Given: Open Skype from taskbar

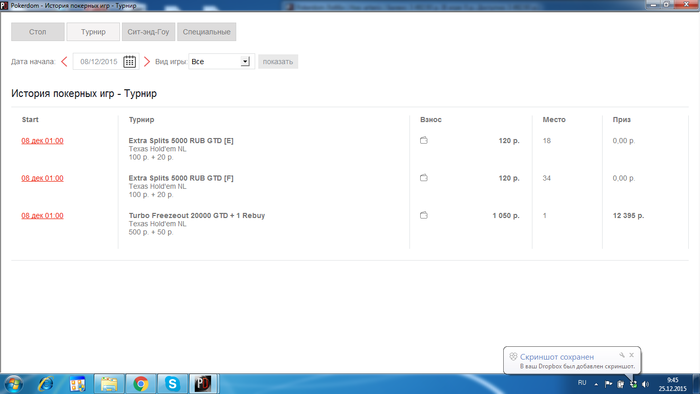Looking at the screenshot, I should (172, 384).
